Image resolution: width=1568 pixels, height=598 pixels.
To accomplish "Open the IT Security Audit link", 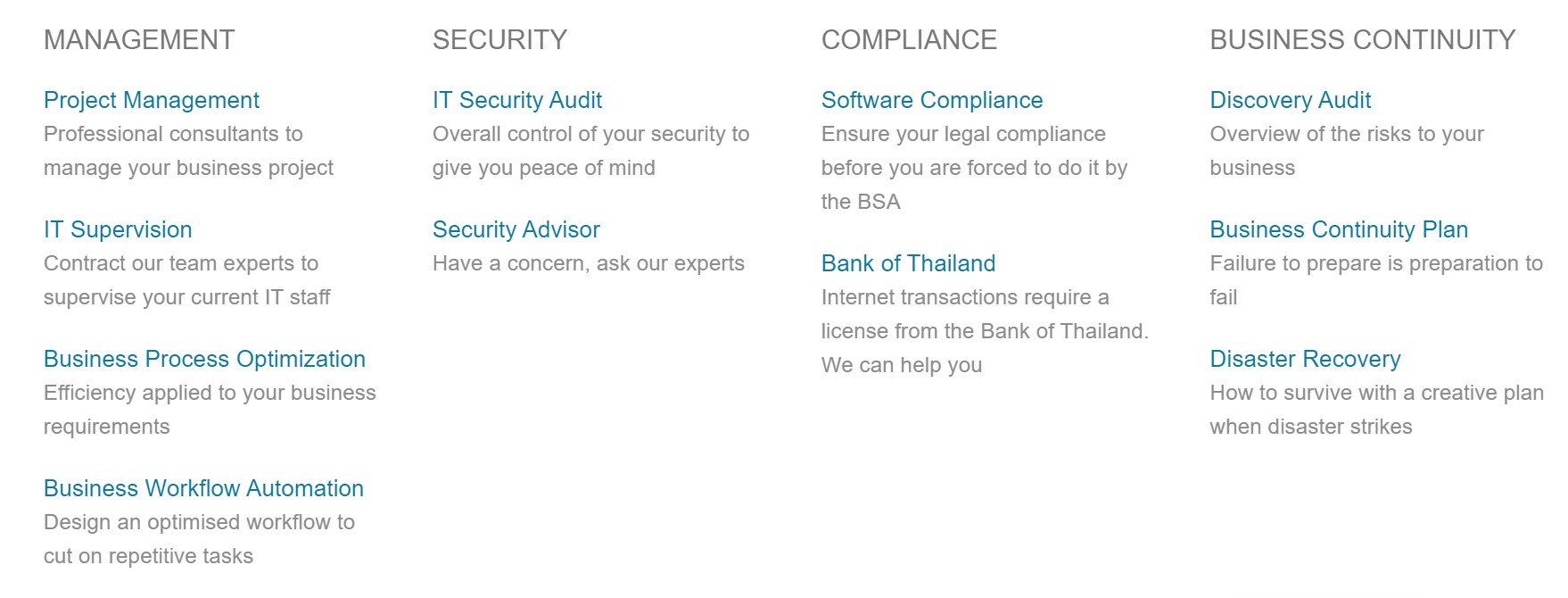I will click(517, 100).
